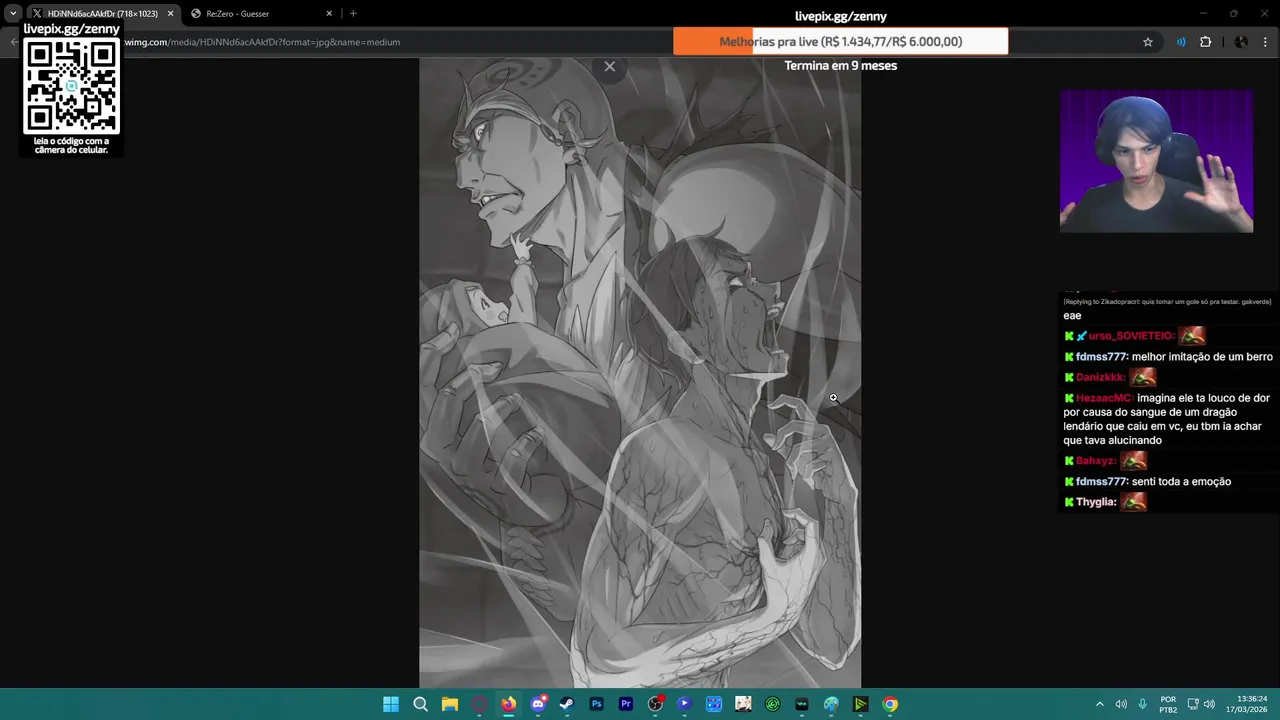This screenshot has height=720, width=1280.
Task: Click chat username Danizkkk
Action: (1101, 377)
